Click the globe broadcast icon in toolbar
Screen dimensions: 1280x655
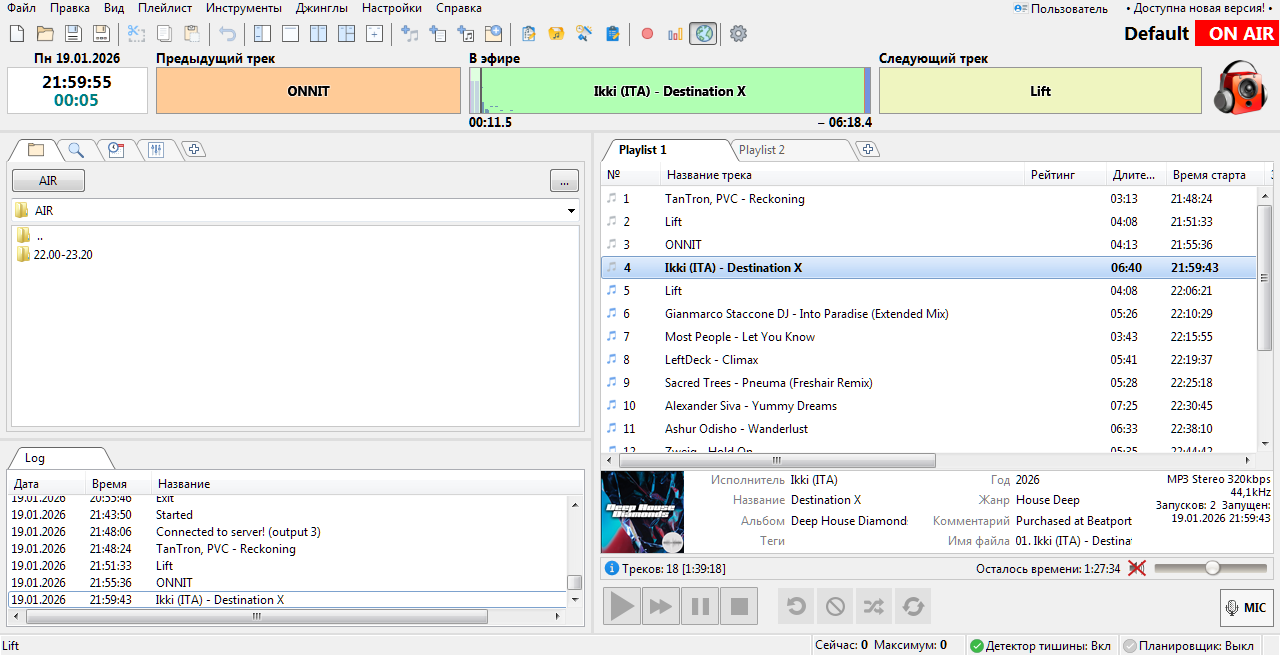click(703, 34)
